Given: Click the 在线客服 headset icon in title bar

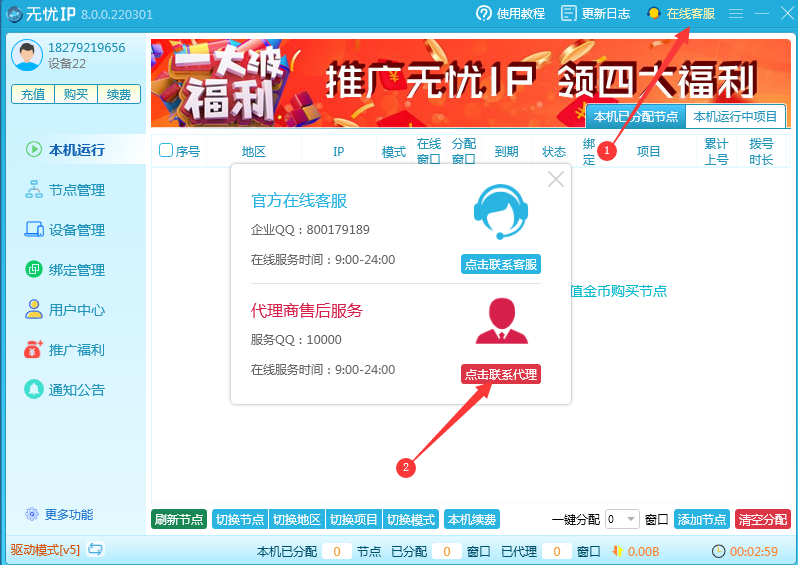Looking at the screenshot, I should click(653, 13).
